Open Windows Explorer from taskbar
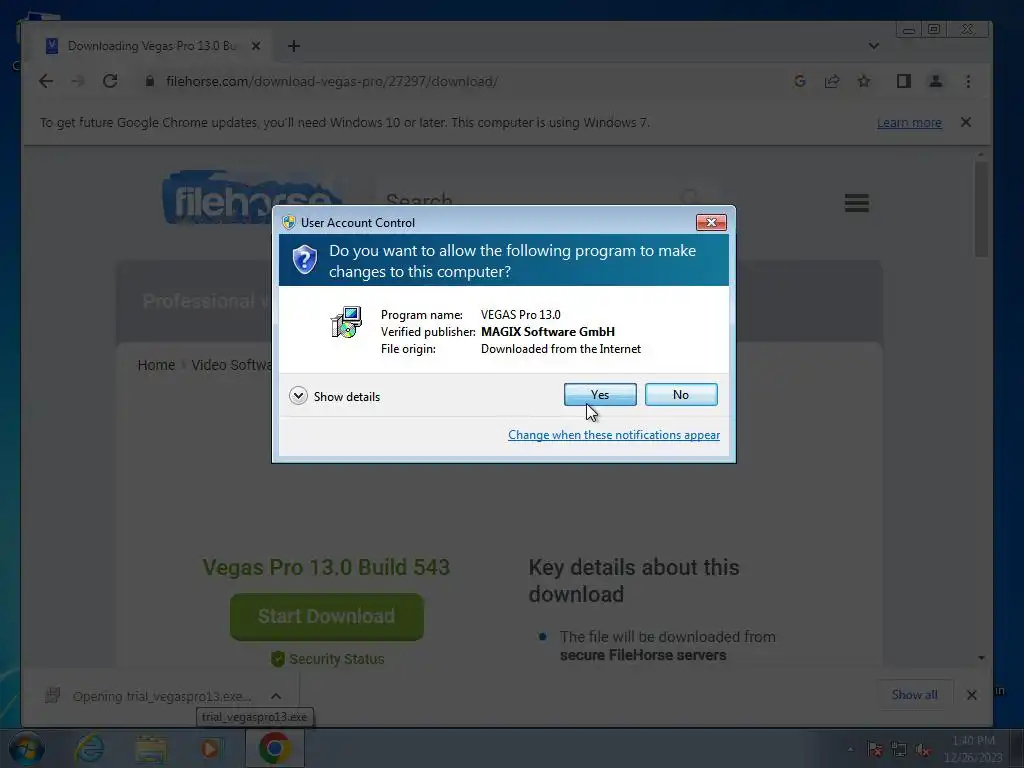1024x768 pixels. (x=151, y=749)
